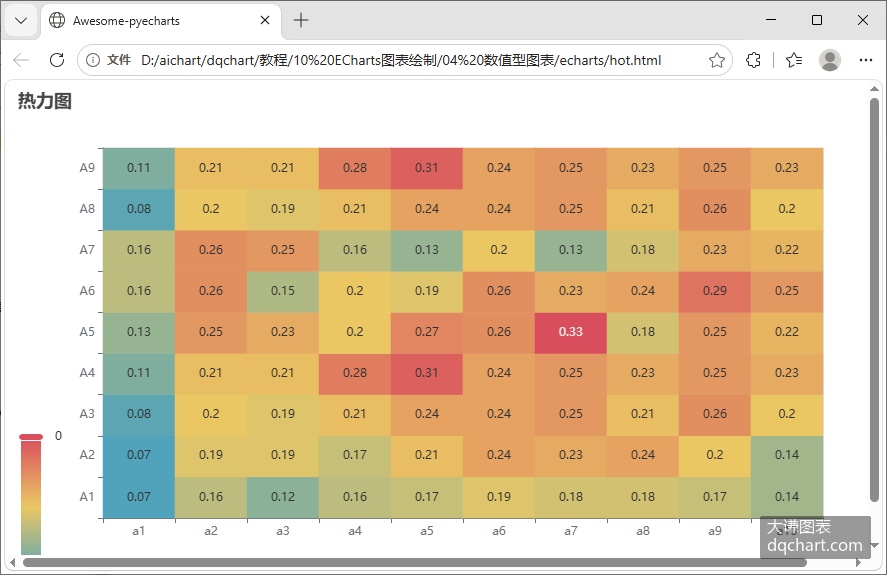Screen dimensions: 887x575
Task: Open the Extensions puzzle icon
Action: (x=753, y=60)
